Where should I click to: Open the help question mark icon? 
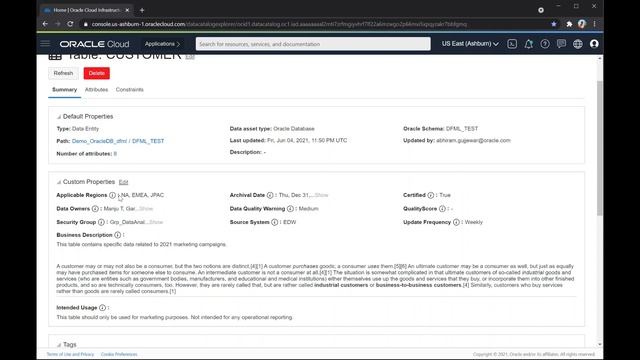545,44
